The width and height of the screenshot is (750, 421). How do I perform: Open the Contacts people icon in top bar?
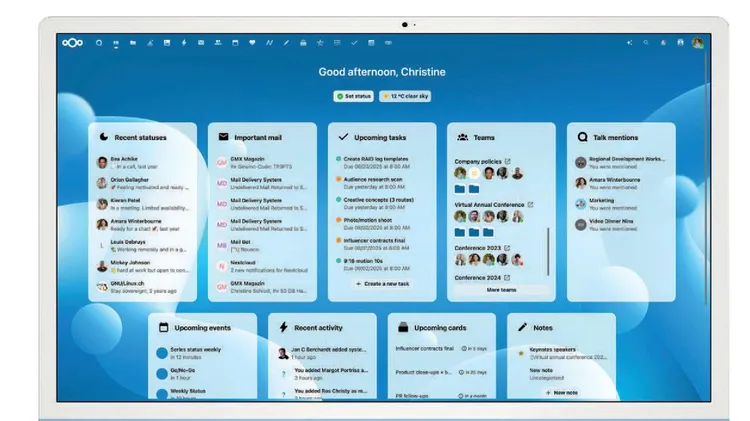218,43
